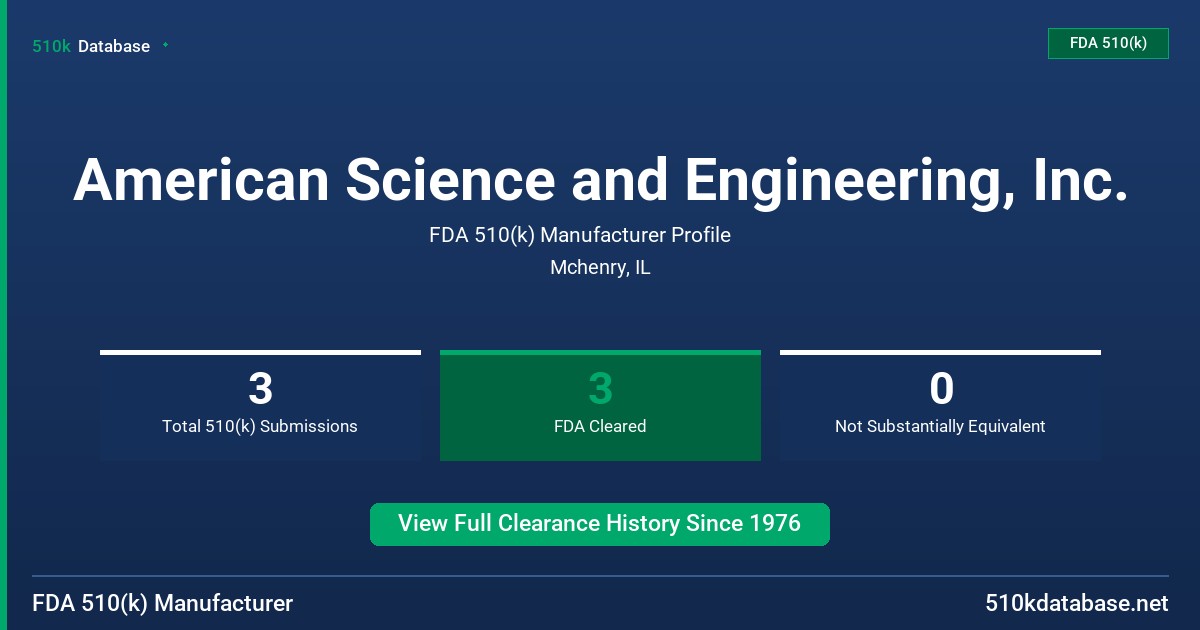Select the FDA 510(k) Manufacturer Profile subtitle

580,235
